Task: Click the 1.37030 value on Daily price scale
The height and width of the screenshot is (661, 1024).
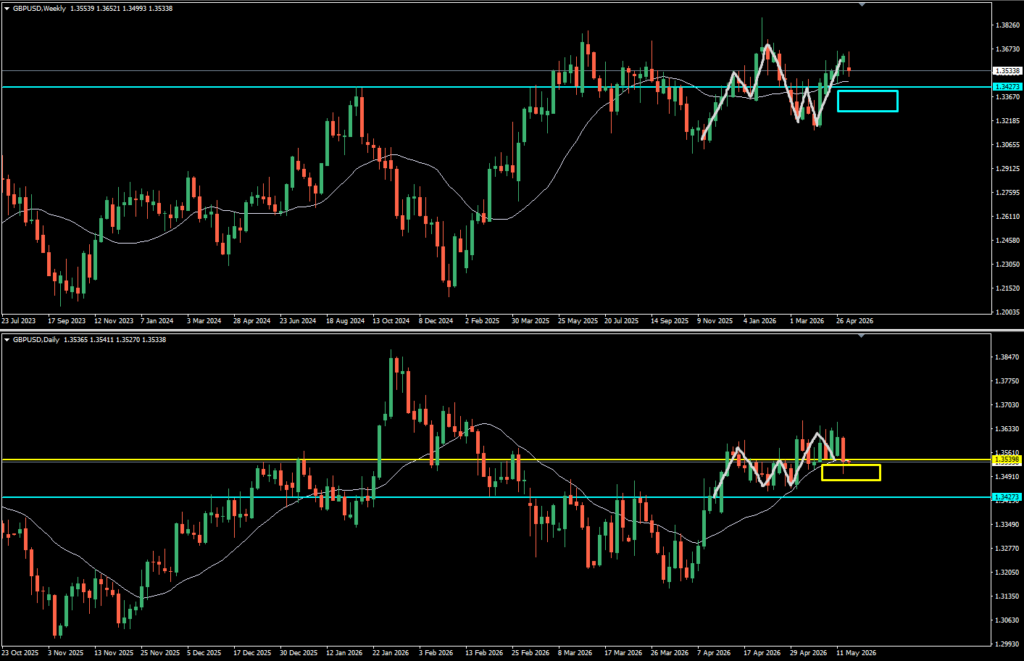Action: 1007,405
